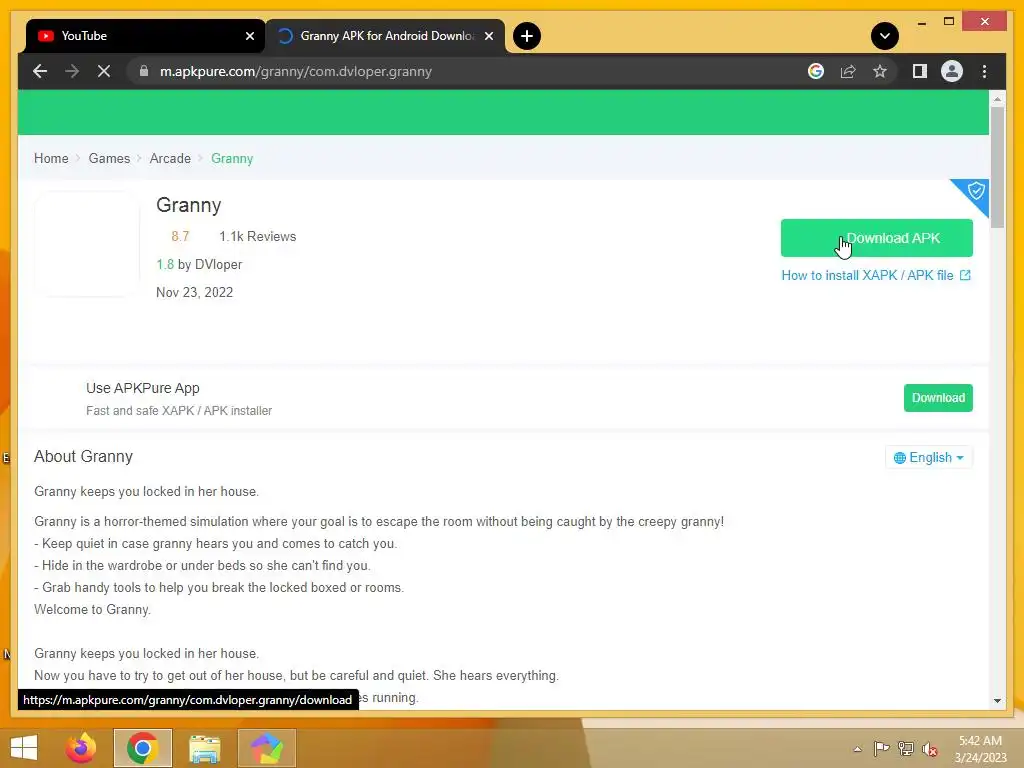Click the 1.1k Reviews text
The image size is (1024, 768).
[257, 236]
